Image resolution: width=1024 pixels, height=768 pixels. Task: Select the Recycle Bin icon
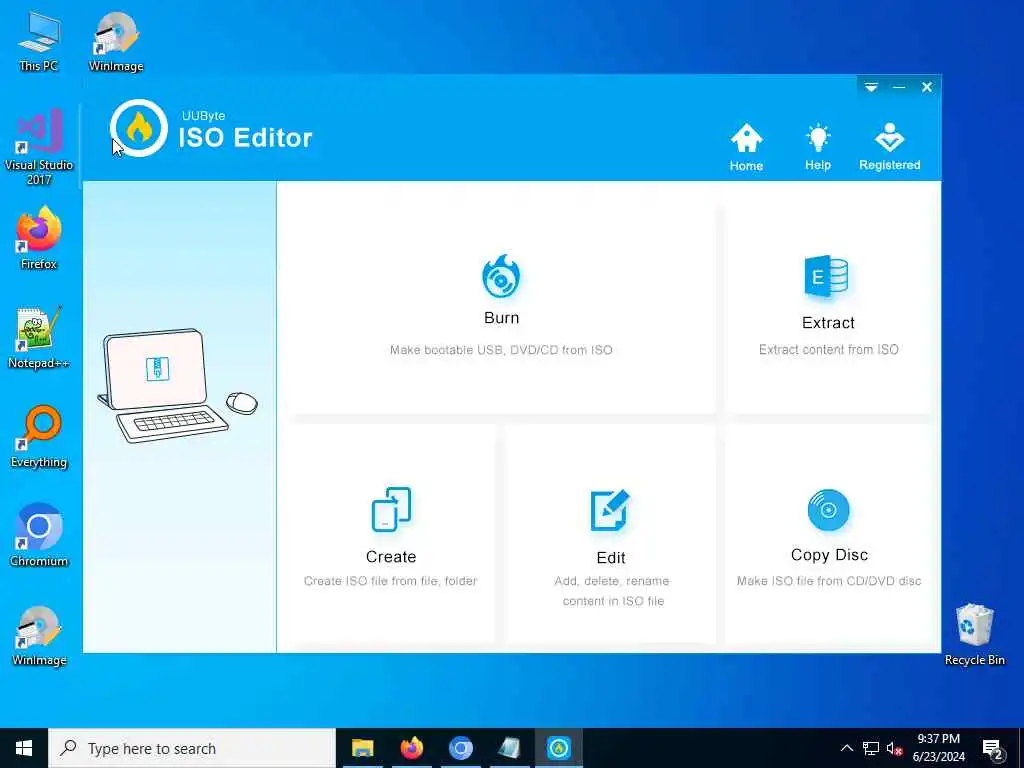pos(974,635)
